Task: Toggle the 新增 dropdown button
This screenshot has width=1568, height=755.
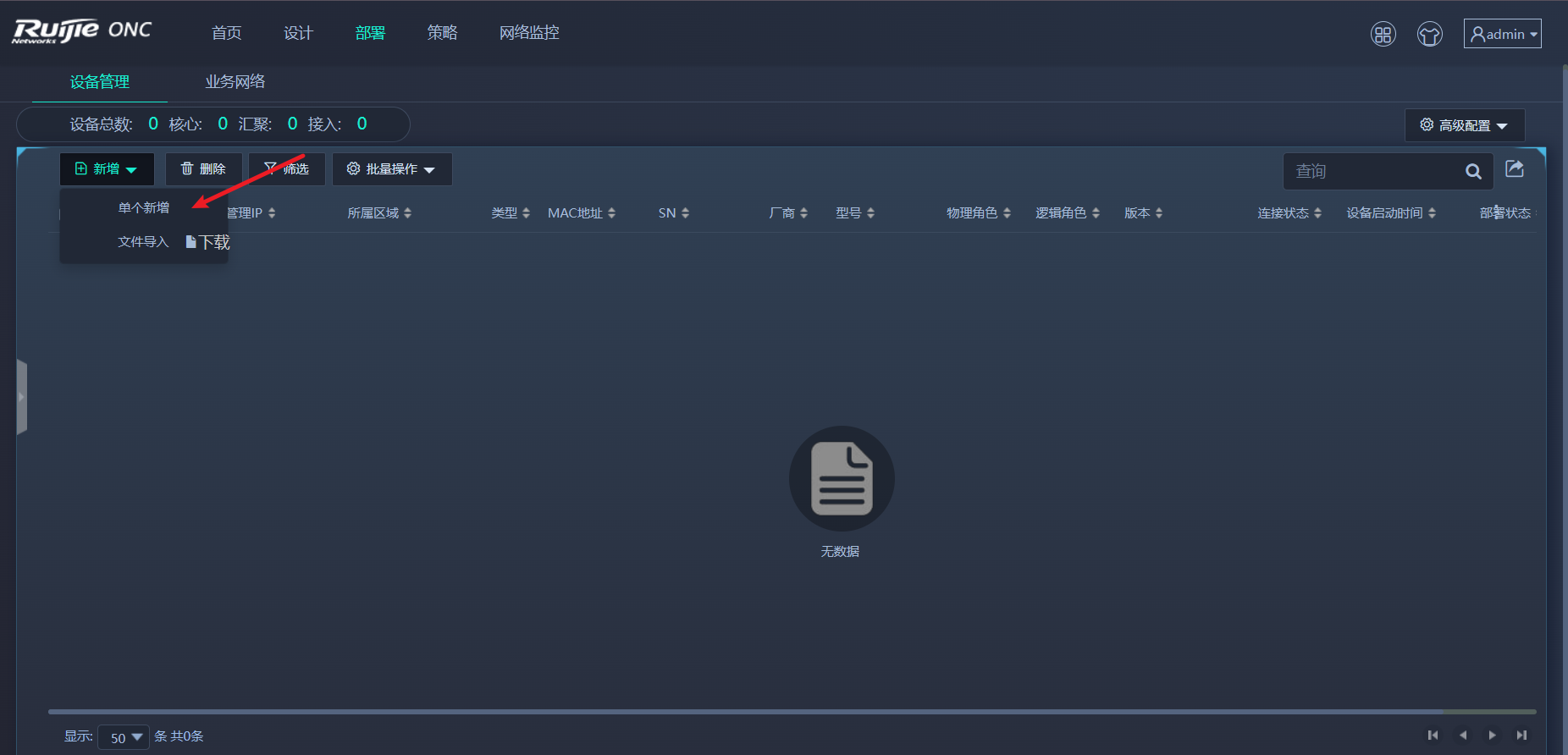Action: pos(107,169)
